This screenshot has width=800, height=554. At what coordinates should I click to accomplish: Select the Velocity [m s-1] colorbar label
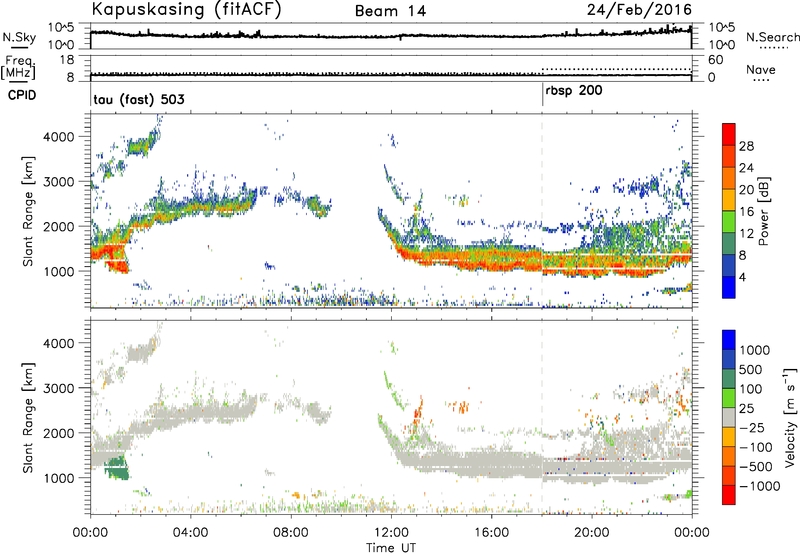(x=790, y=417)
